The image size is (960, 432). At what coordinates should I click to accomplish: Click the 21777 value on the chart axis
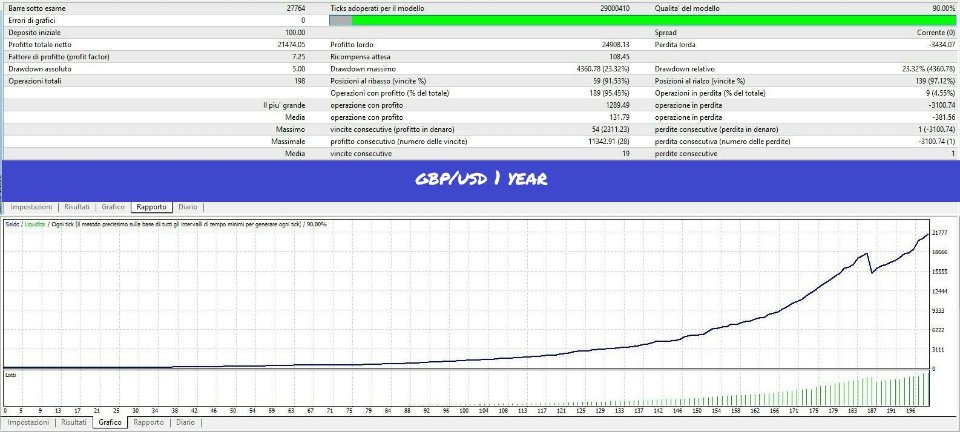939,233
